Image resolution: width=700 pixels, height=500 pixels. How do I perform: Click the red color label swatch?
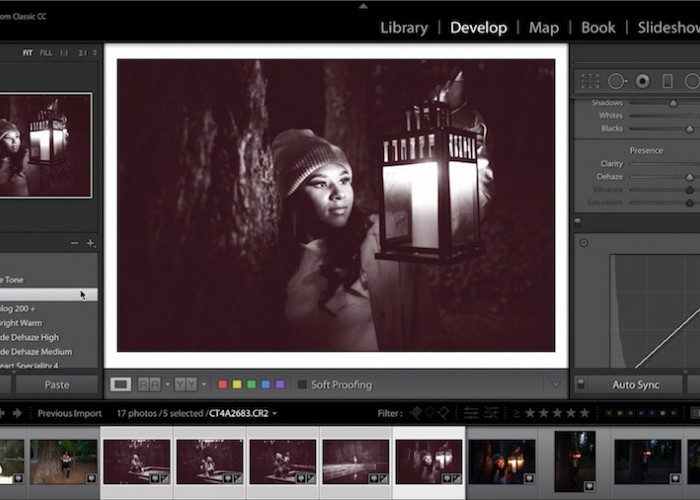tap(222, 384)
